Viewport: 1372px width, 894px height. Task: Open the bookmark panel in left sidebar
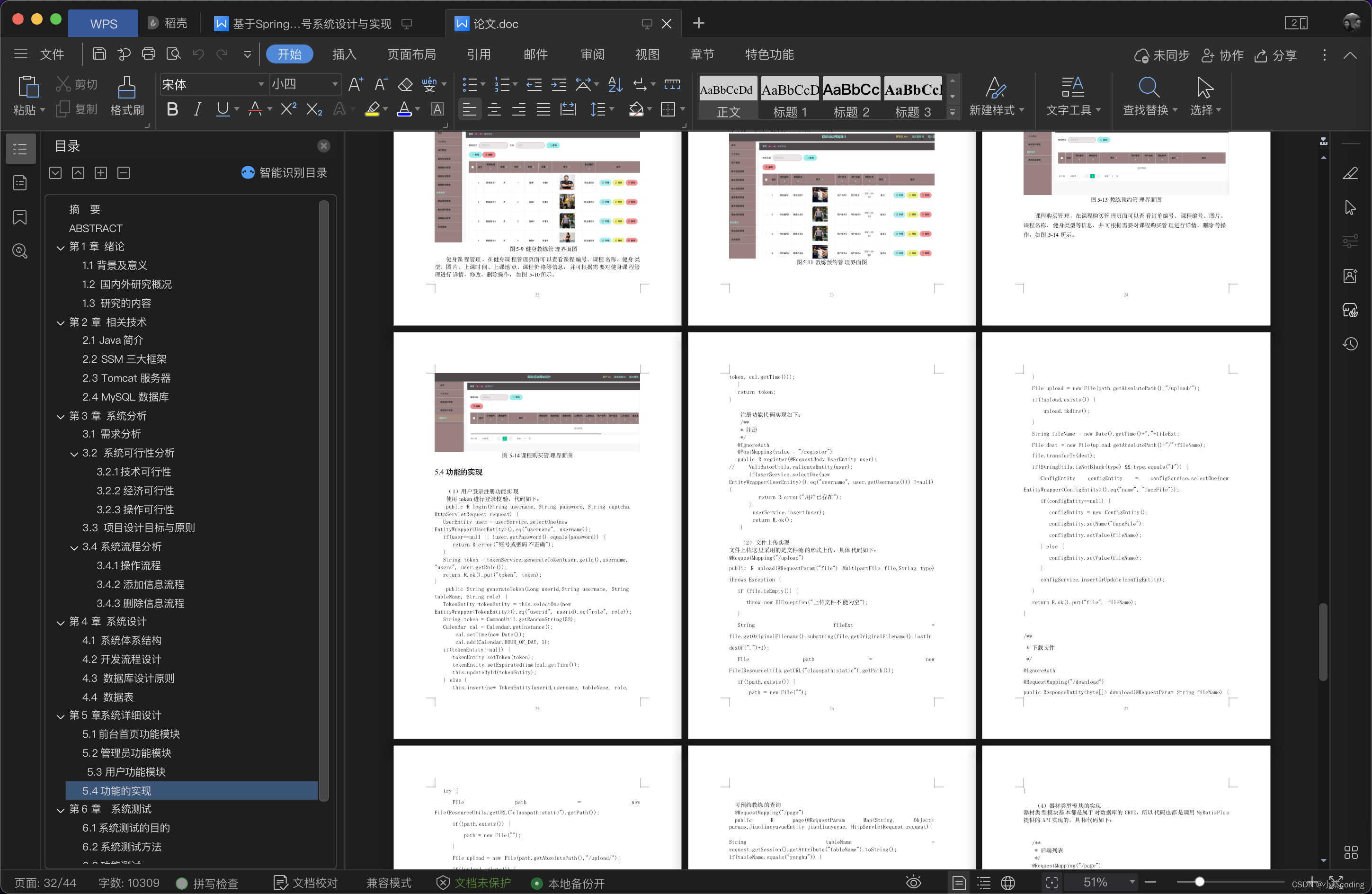(x=20, y=217)
